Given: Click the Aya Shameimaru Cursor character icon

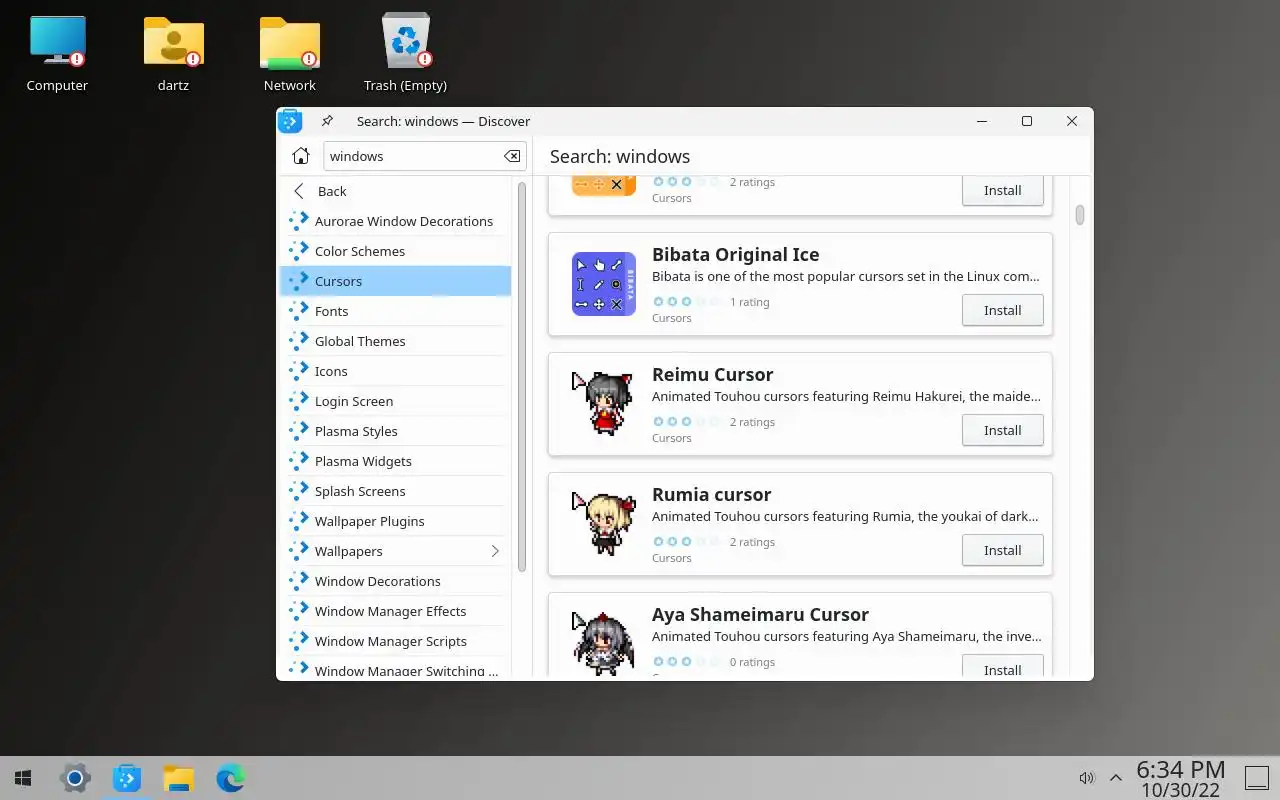Looking at the screenshot, I should coord(604,642).
